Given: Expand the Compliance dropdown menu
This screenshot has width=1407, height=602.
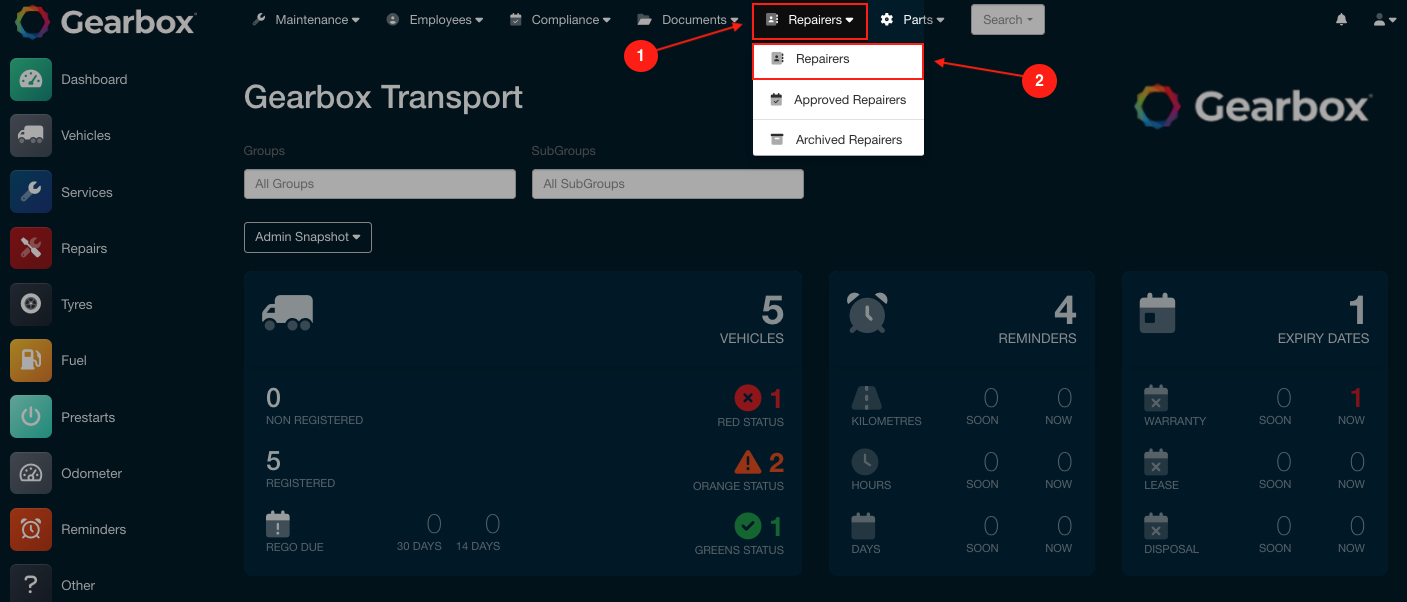Looking at the screenshot, I should [560, 20].
